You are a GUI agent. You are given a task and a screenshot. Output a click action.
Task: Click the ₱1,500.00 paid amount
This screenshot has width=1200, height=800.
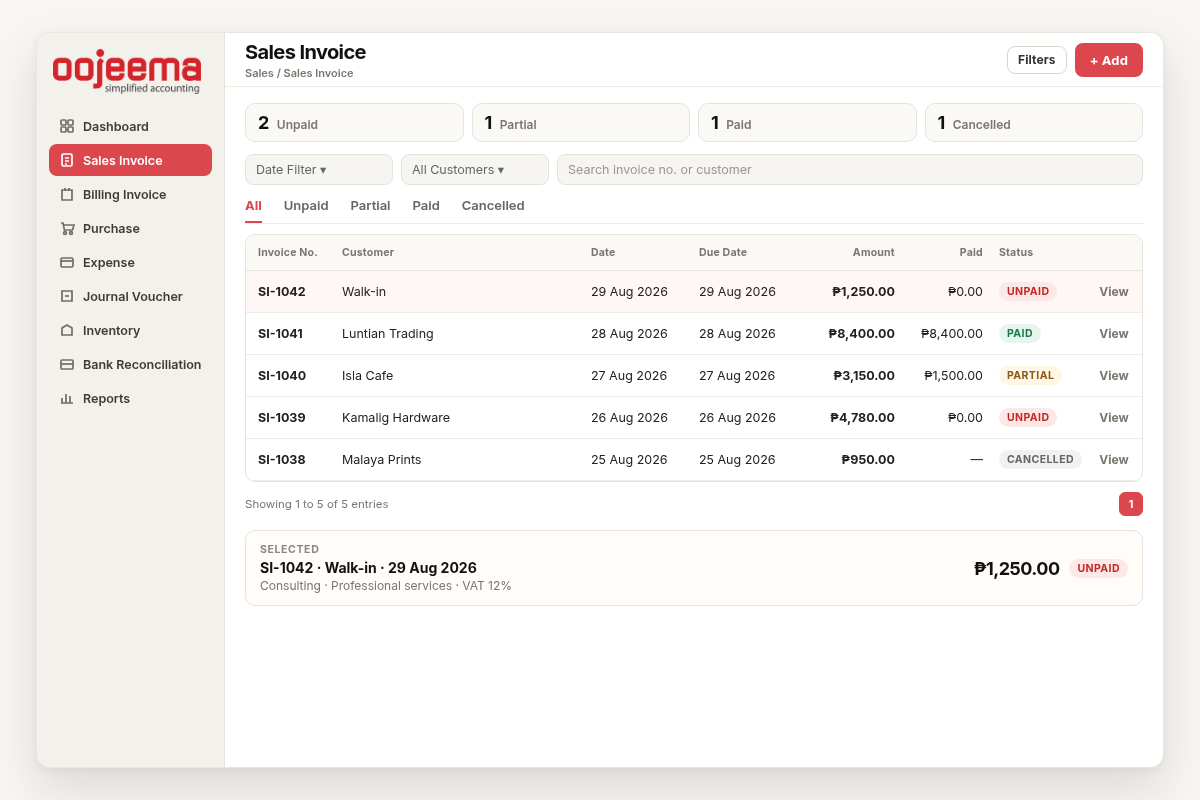(953, 376)
